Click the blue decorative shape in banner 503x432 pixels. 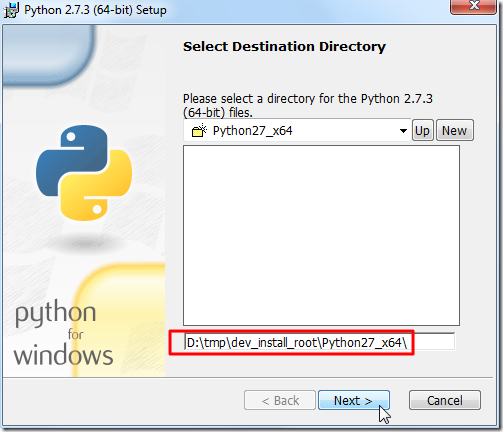pos(48,55)
